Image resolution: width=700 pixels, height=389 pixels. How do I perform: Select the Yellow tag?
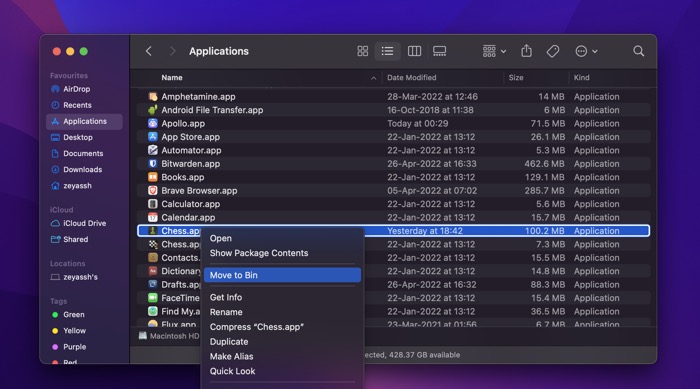point(74,330)
